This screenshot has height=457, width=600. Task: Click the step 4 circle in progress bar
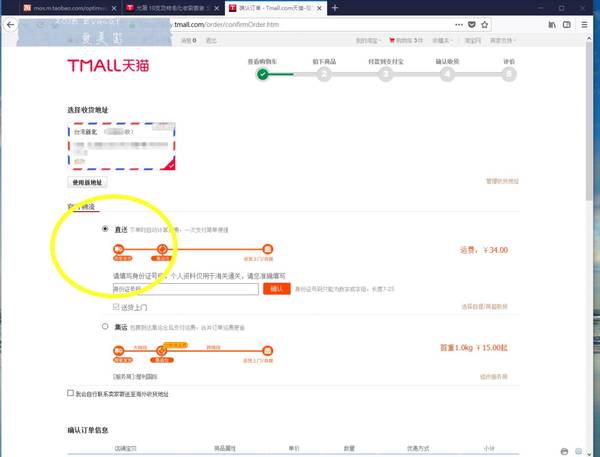coord(447,74)
